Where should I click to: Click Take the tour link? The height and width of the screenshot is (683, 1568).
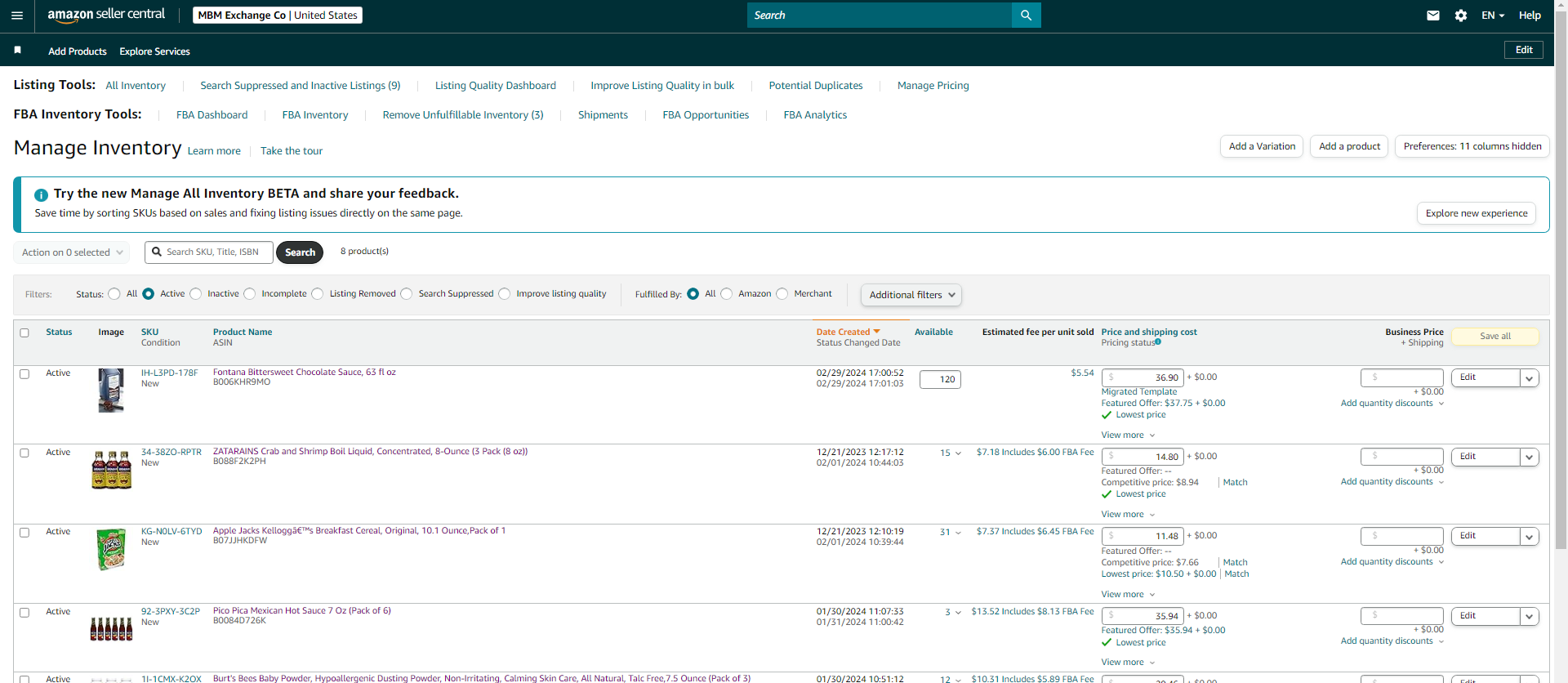click(x=292, y=151)
